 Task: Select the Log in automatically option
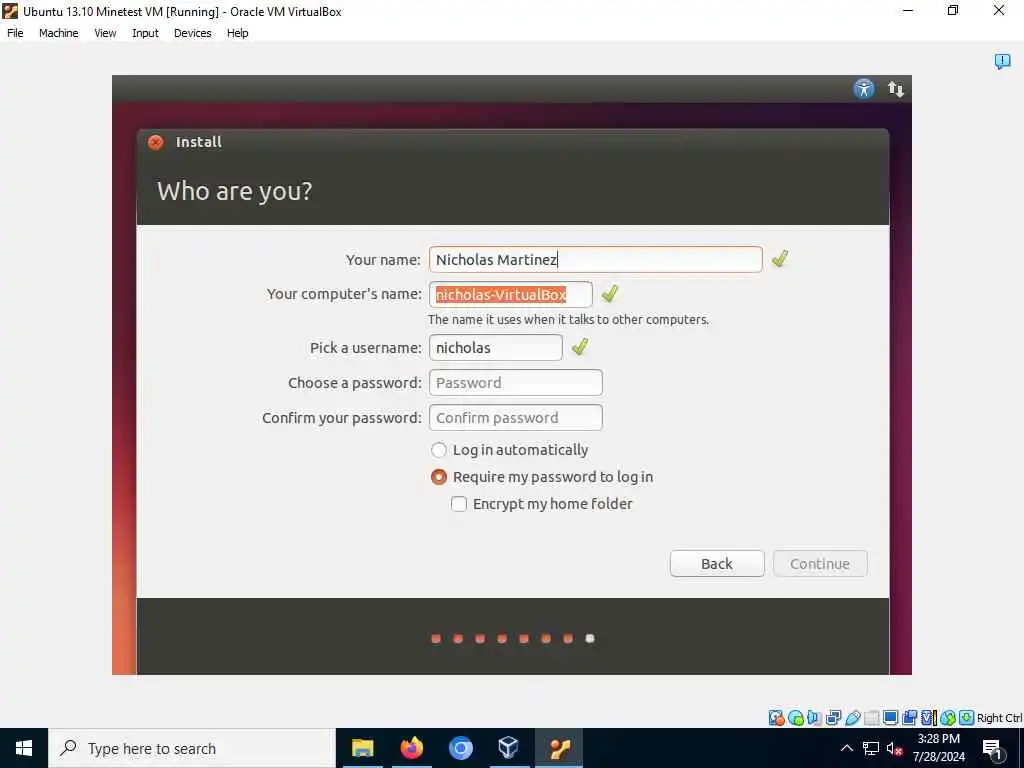509,450
